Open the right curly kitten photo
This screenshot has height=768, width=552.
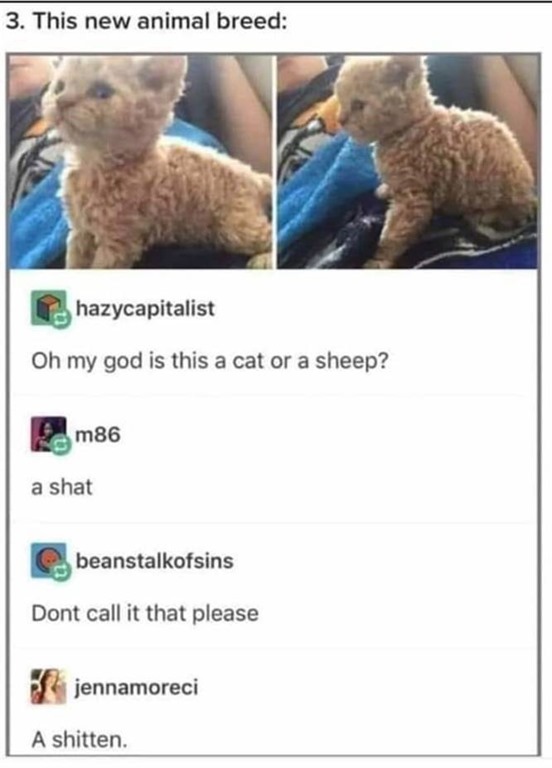(408, 162)
